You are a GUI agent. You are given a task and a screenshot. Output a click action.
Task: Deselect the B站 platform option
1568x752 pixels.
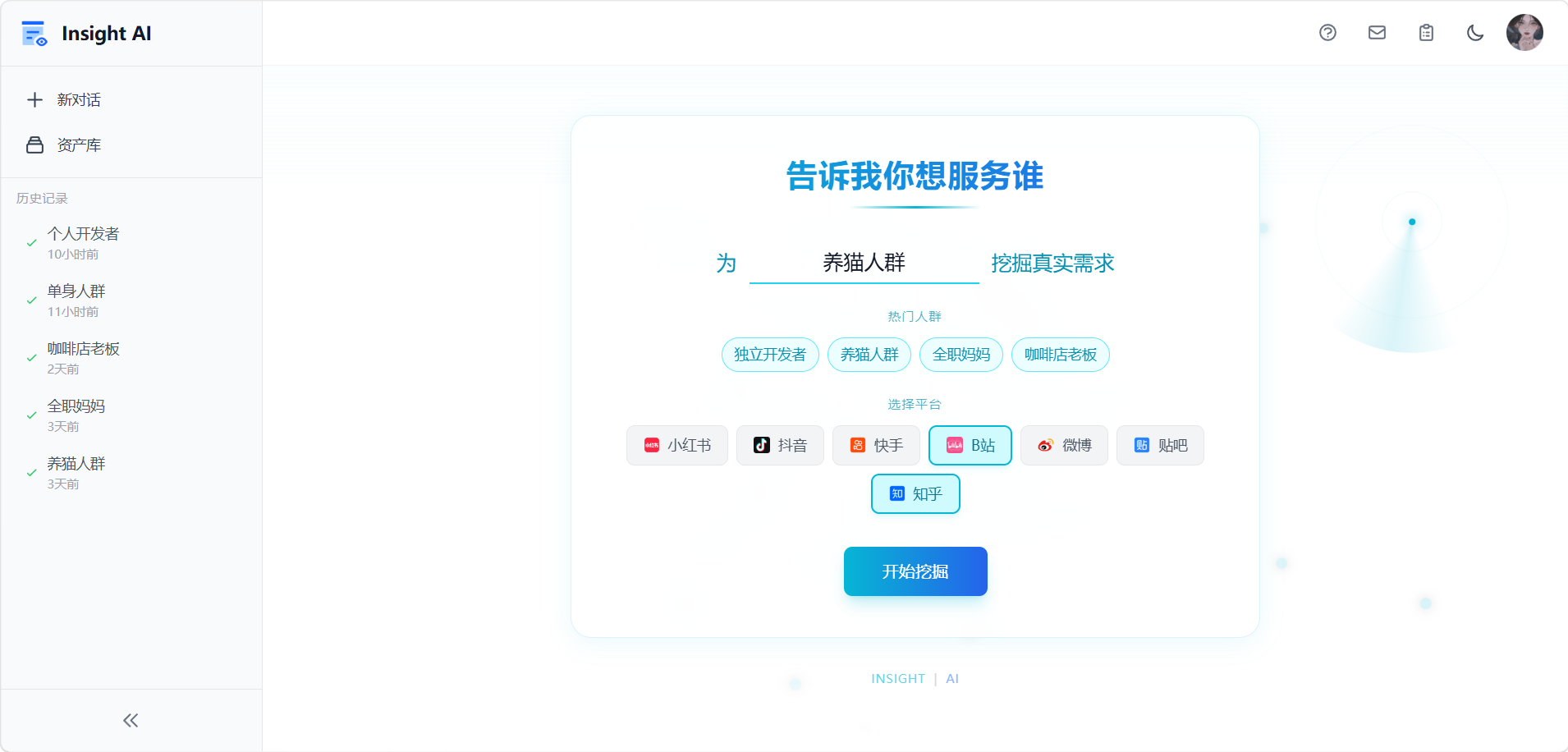[970, 445]
